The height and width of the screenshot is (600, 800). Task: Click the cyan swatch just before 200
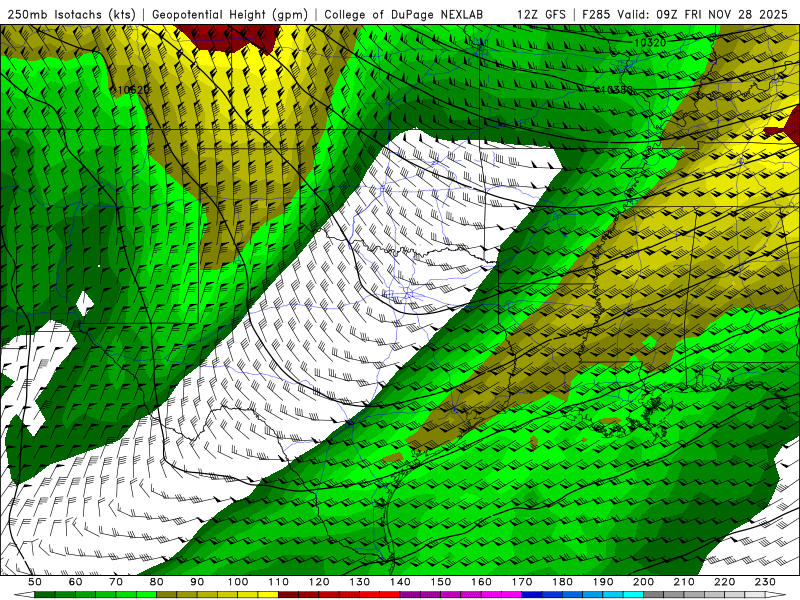point(633,595)
